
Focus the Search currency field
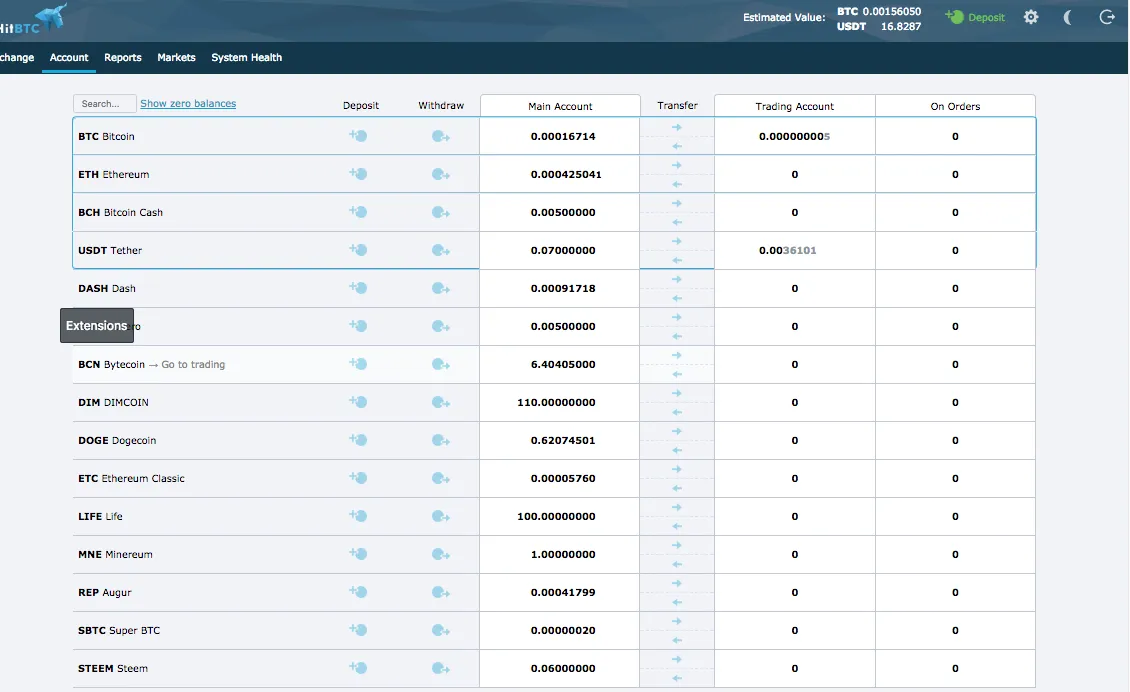(104, 104)
